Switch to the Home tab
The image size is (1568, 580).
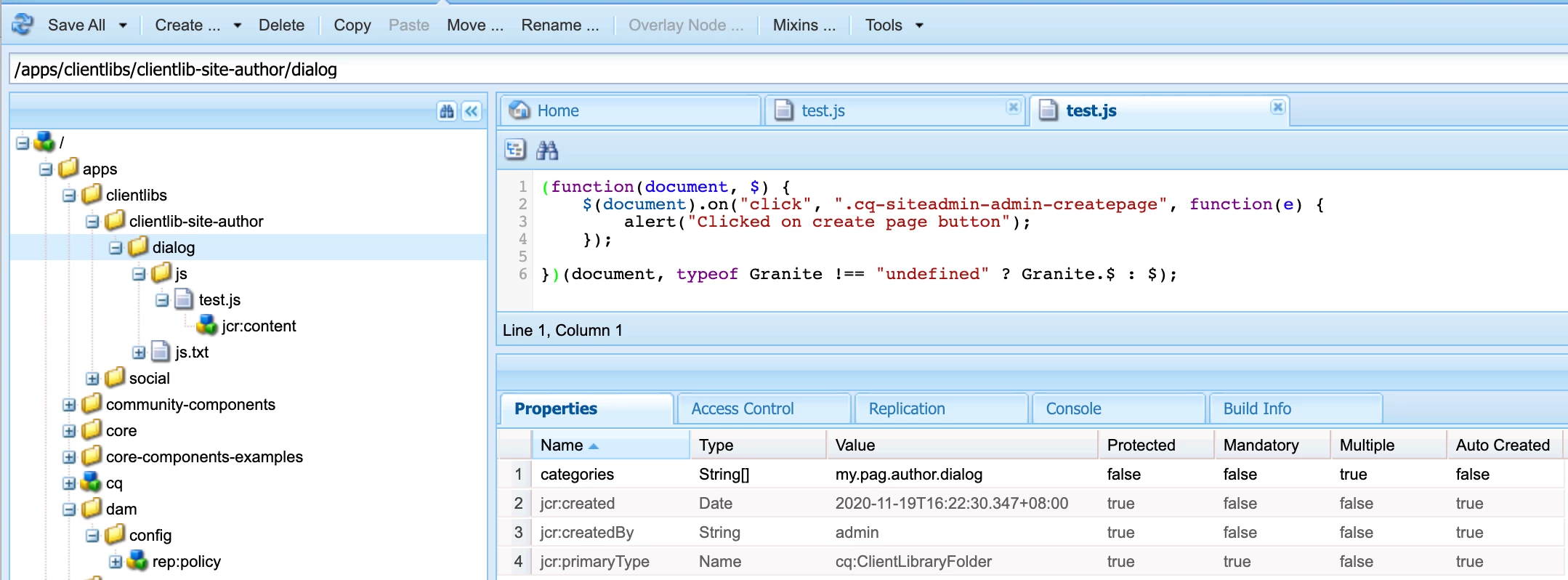(631, 110)
